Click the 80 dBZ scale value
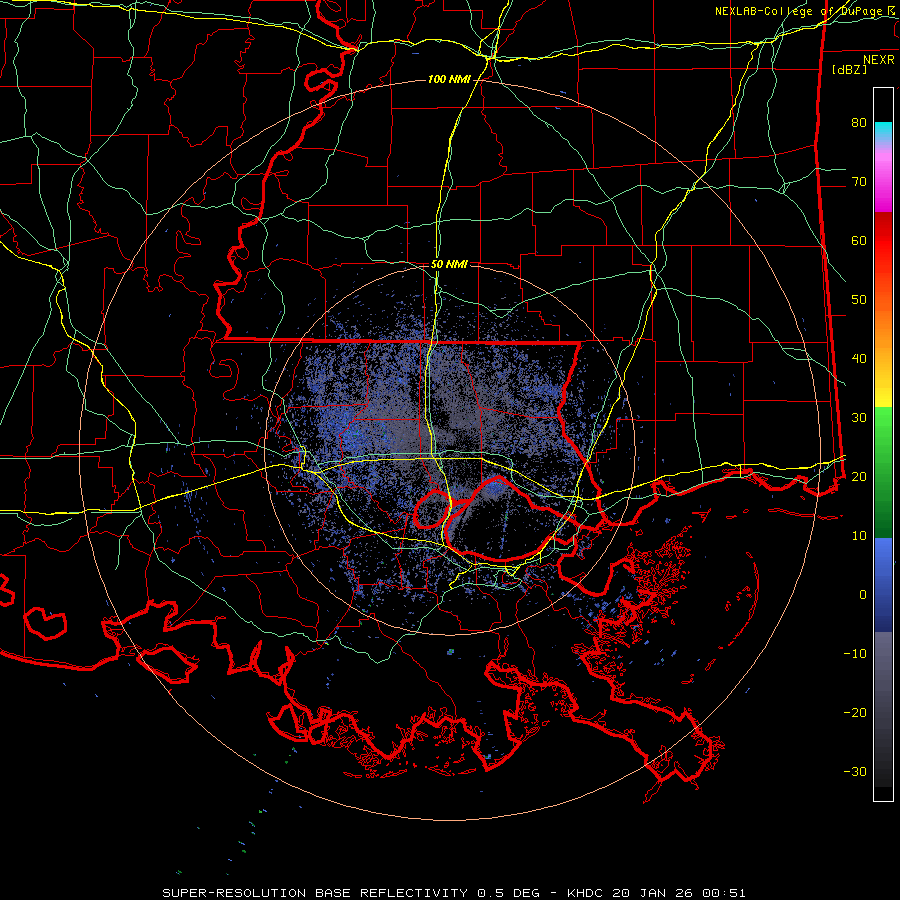 (859, 123)
